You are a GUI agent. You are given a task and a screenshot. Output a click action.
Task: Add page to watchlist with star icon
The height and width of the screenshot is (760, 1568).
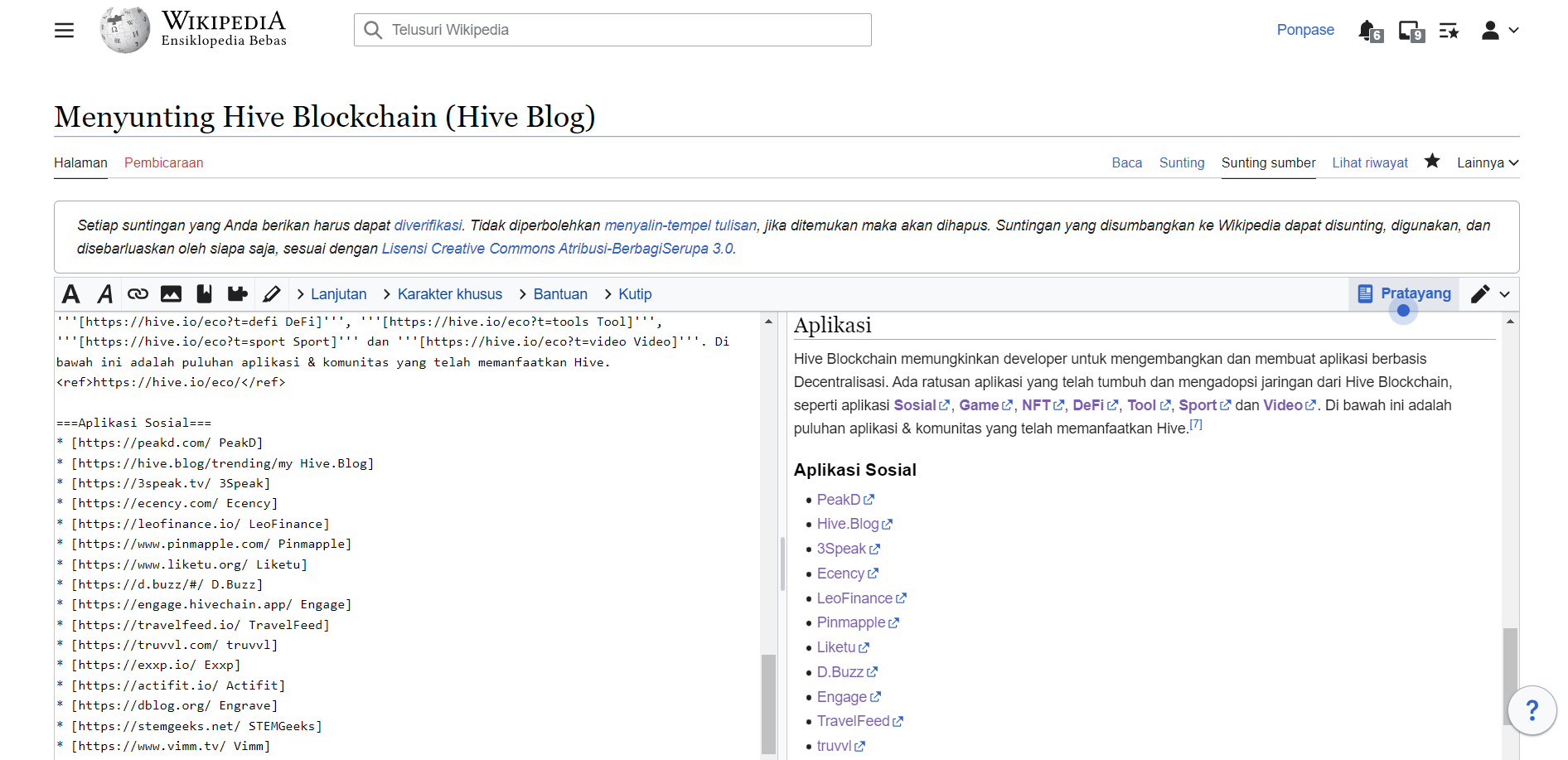pos(1432,161)
